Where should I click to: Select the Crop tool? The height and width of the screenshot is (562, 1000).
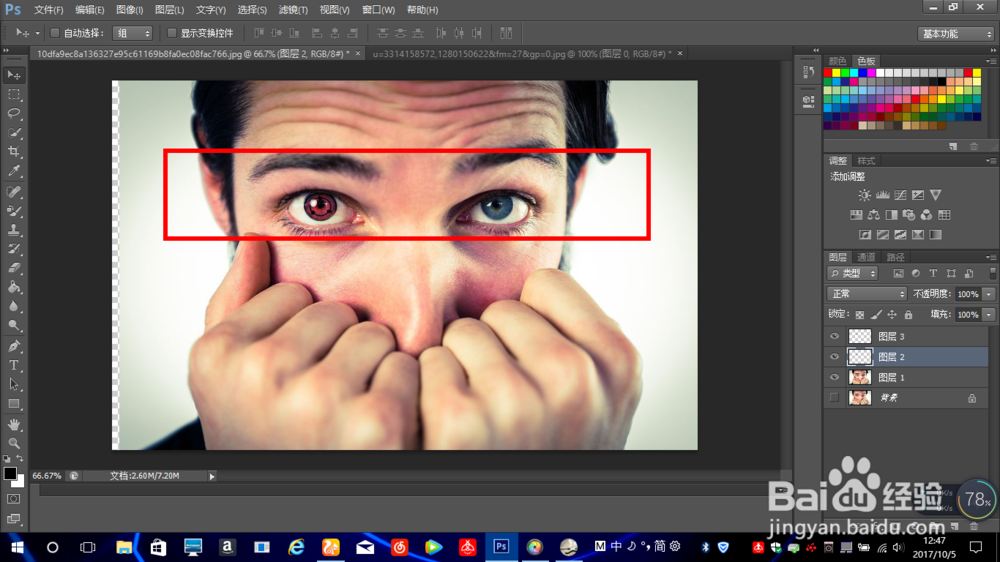14,152
